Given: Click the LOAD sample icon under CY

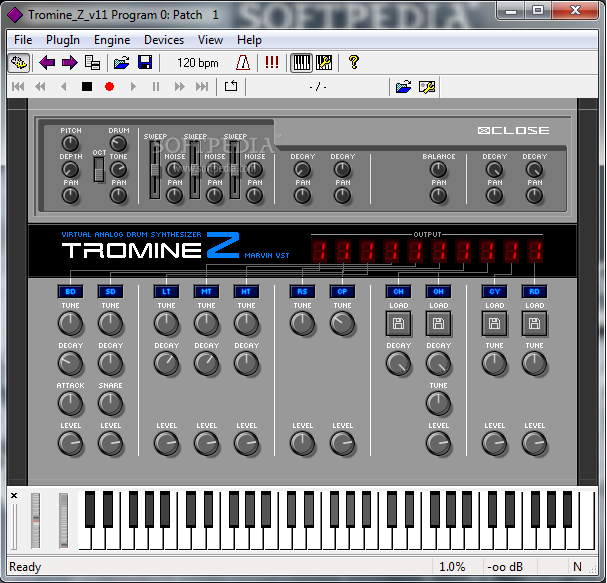Looking at the screenshot, I should coord(494,324).
